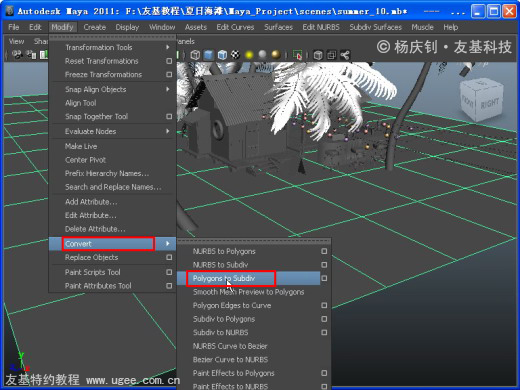
Task: Toggle wireframe on shaded cube icon
Action: pos(222,55)
